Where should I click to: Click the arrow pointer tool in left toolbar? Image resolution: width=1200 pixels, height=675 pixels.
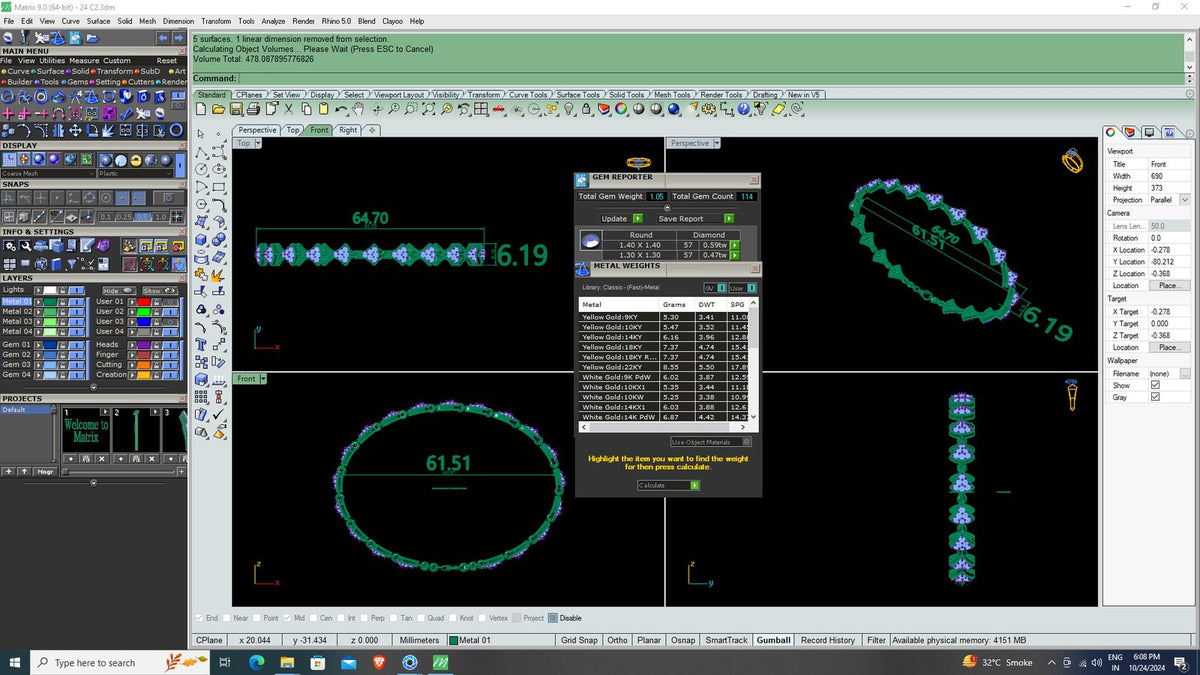(x=201, y=134)
